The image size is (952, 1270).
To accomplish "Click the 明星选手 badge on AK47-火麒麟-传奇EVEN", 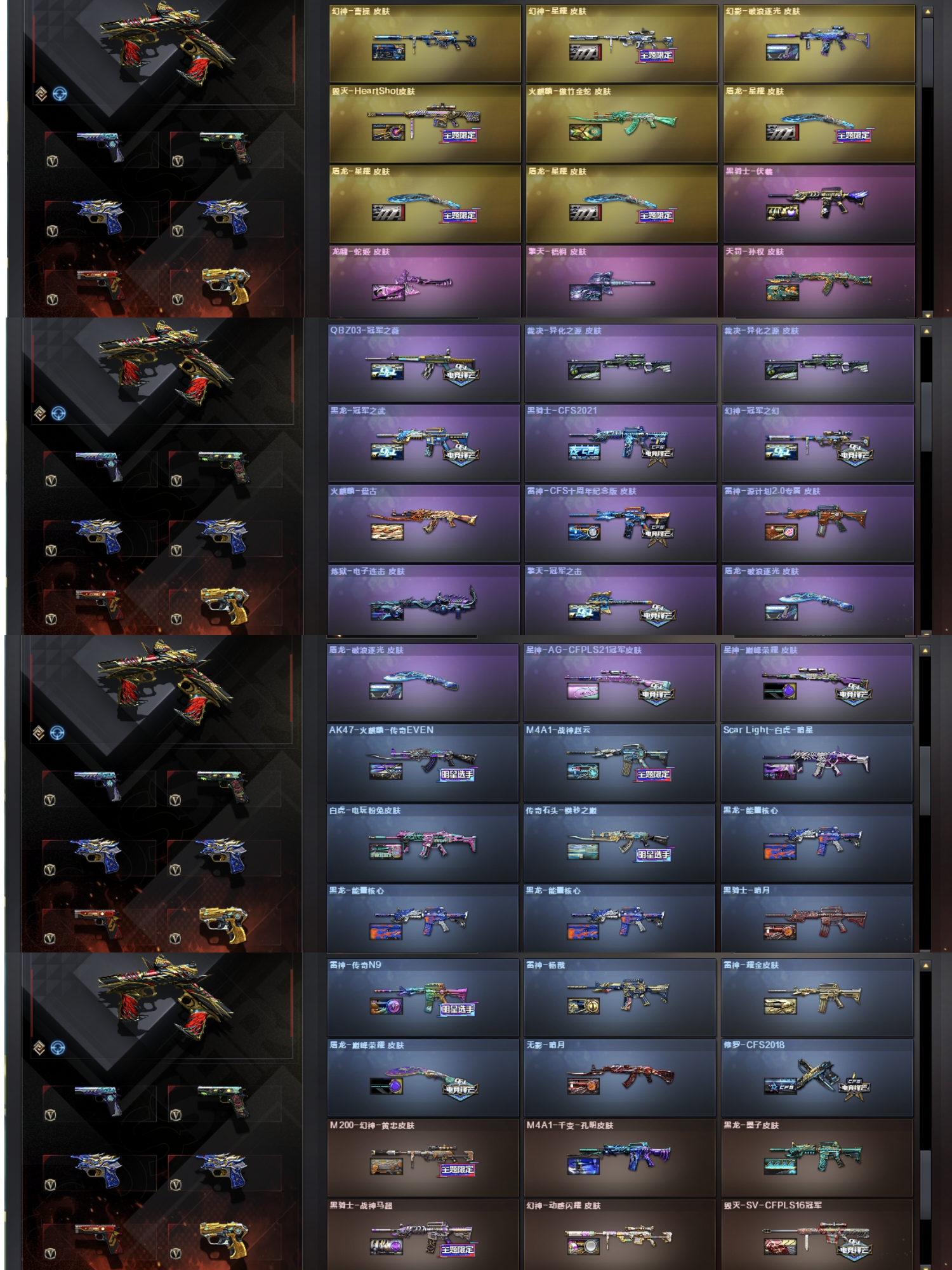I will pyautogui.click(x=458, y=775).
